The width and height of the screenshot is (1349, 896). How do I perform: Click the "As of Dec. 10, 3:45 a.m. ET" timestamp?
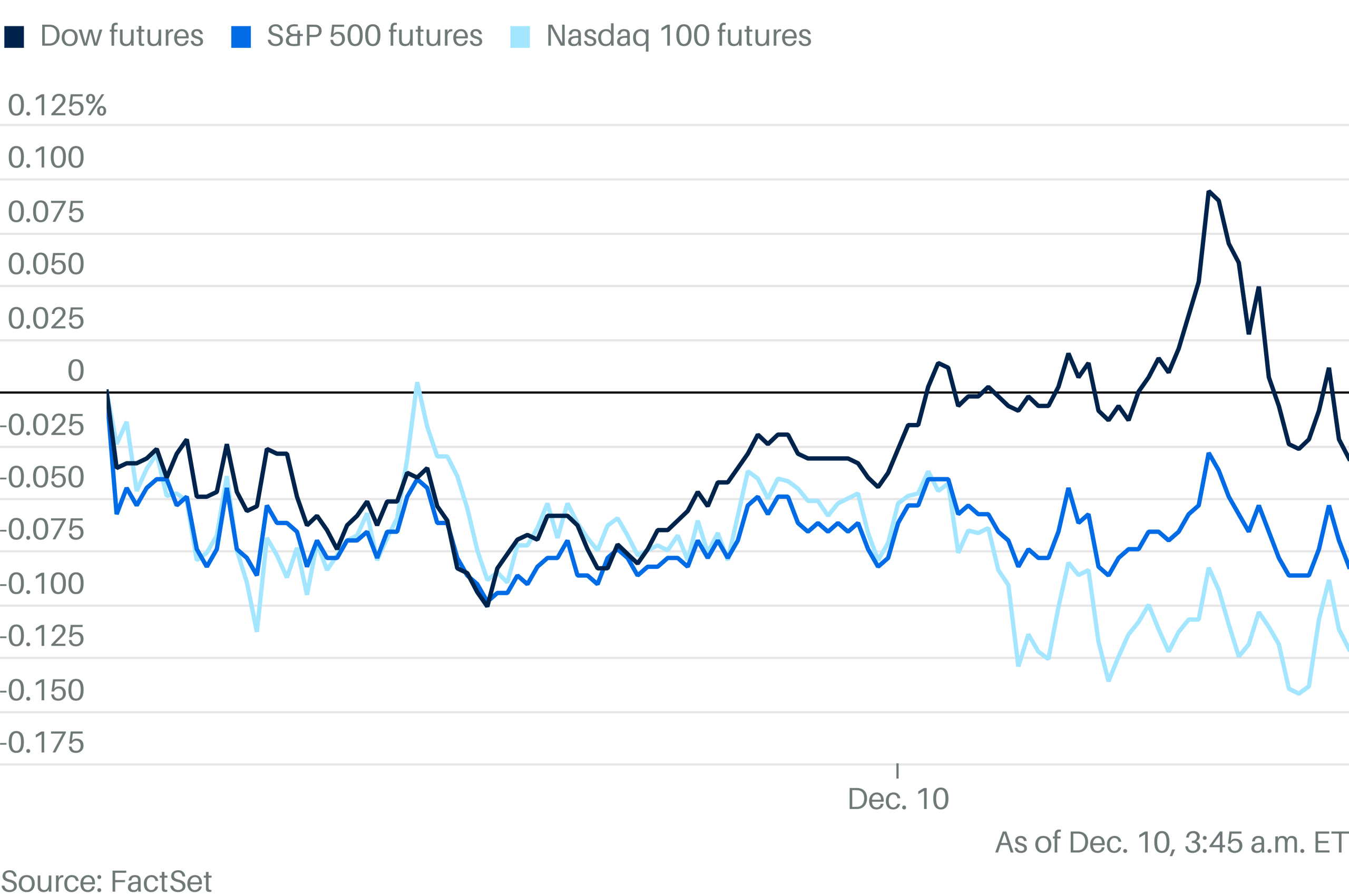pos(1171,842)
